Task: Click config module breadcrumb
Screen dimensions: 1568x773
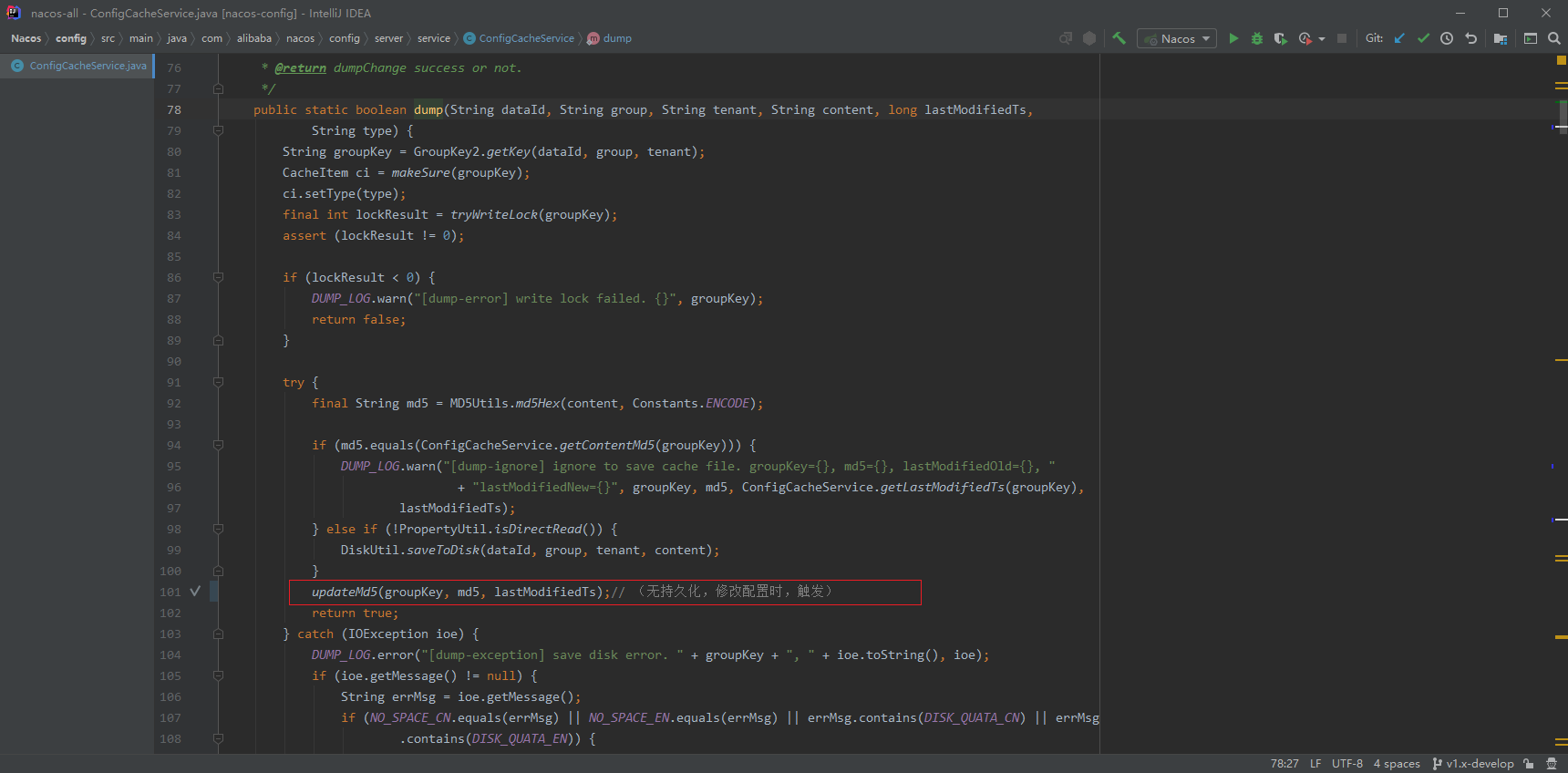Action: coord(70,38)
